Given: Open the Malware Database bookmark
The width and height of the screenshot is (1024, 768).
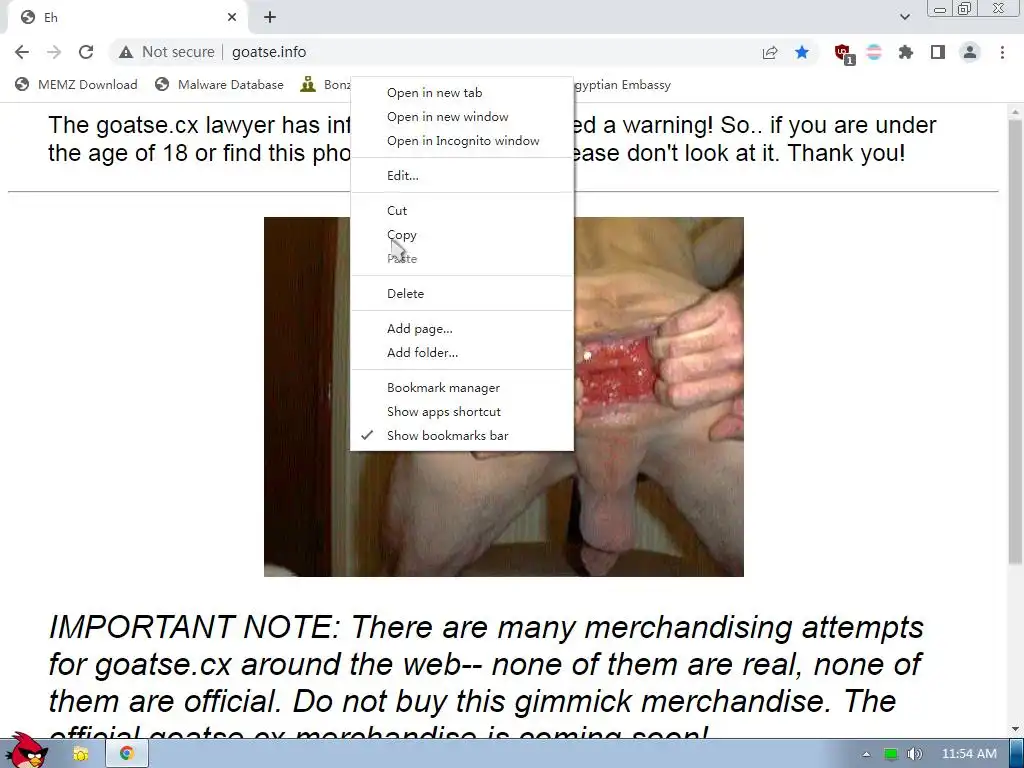Looking at the screenshot, I should click(219, 85).
